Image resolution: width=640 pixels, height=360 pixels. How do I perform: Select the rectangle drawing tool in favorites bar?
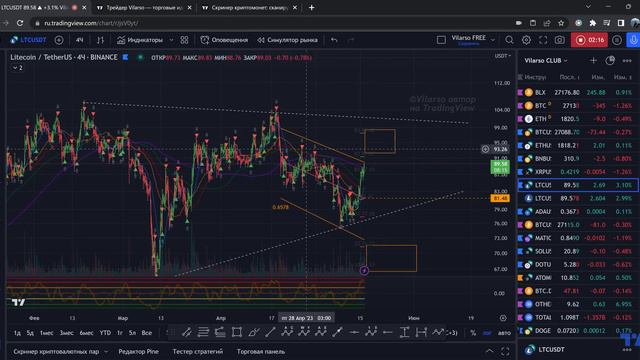(237, 333)
